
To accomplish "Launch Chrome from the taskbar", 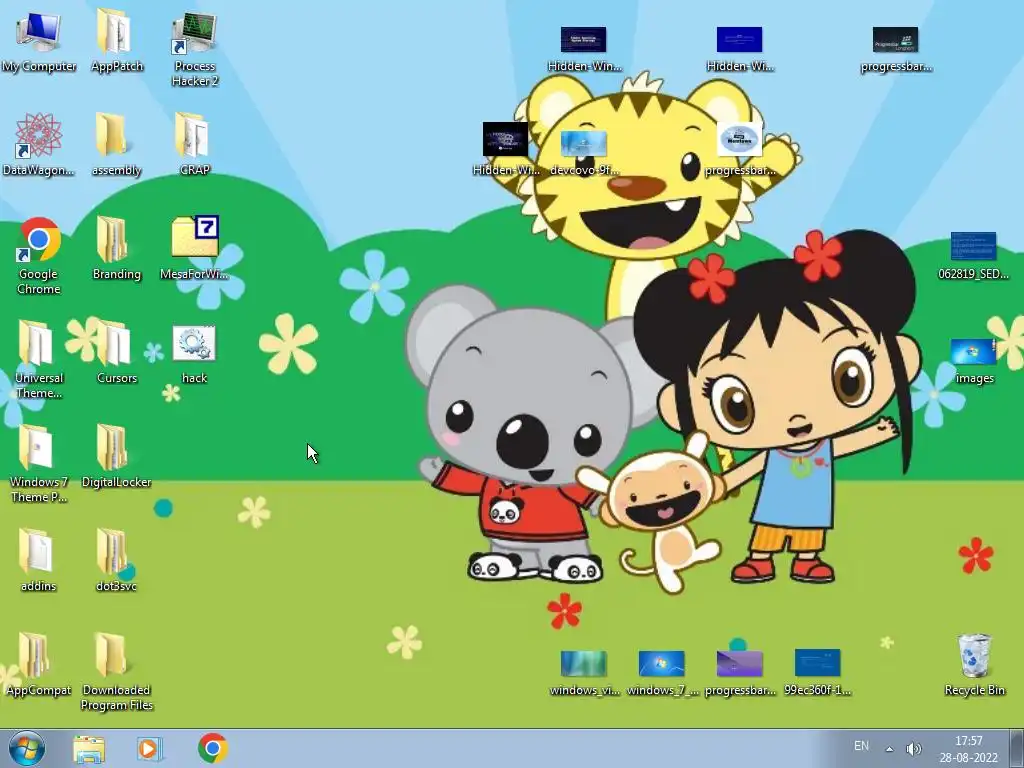I will point(213,748).
